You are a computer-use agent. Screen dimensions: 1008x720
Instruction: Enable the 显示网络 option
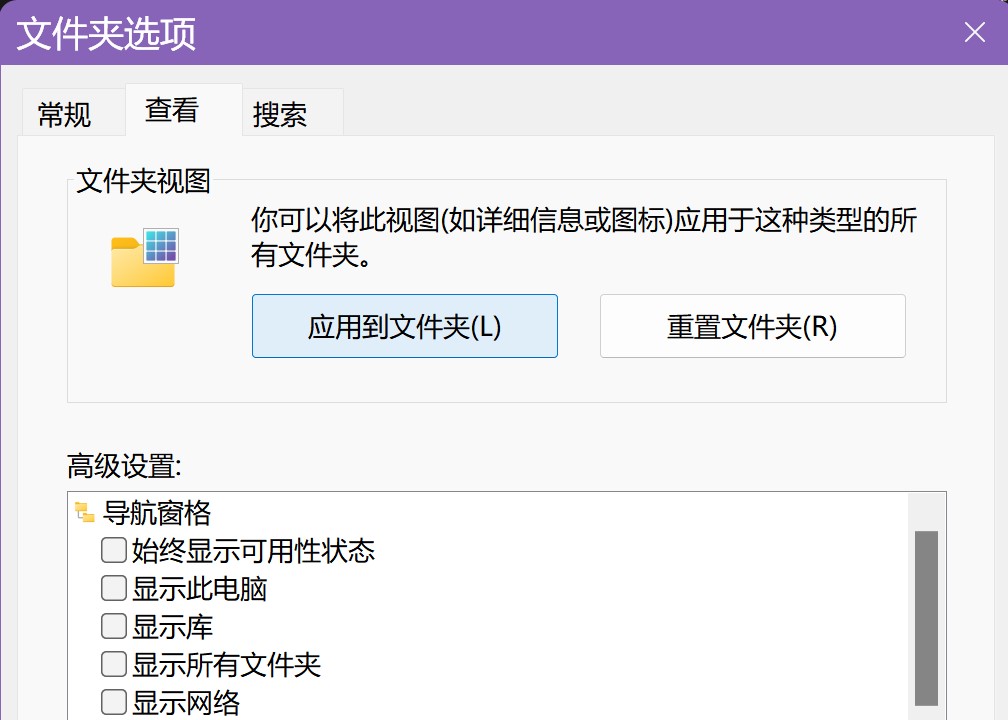[113, 700]
